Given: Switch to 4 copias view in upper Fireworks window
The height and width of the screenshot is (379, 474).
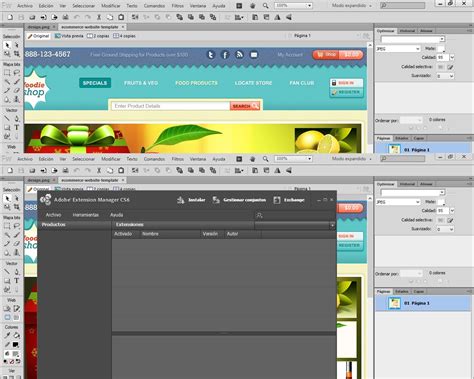Looking at the screenshot, I should click(x=124, y=36).
